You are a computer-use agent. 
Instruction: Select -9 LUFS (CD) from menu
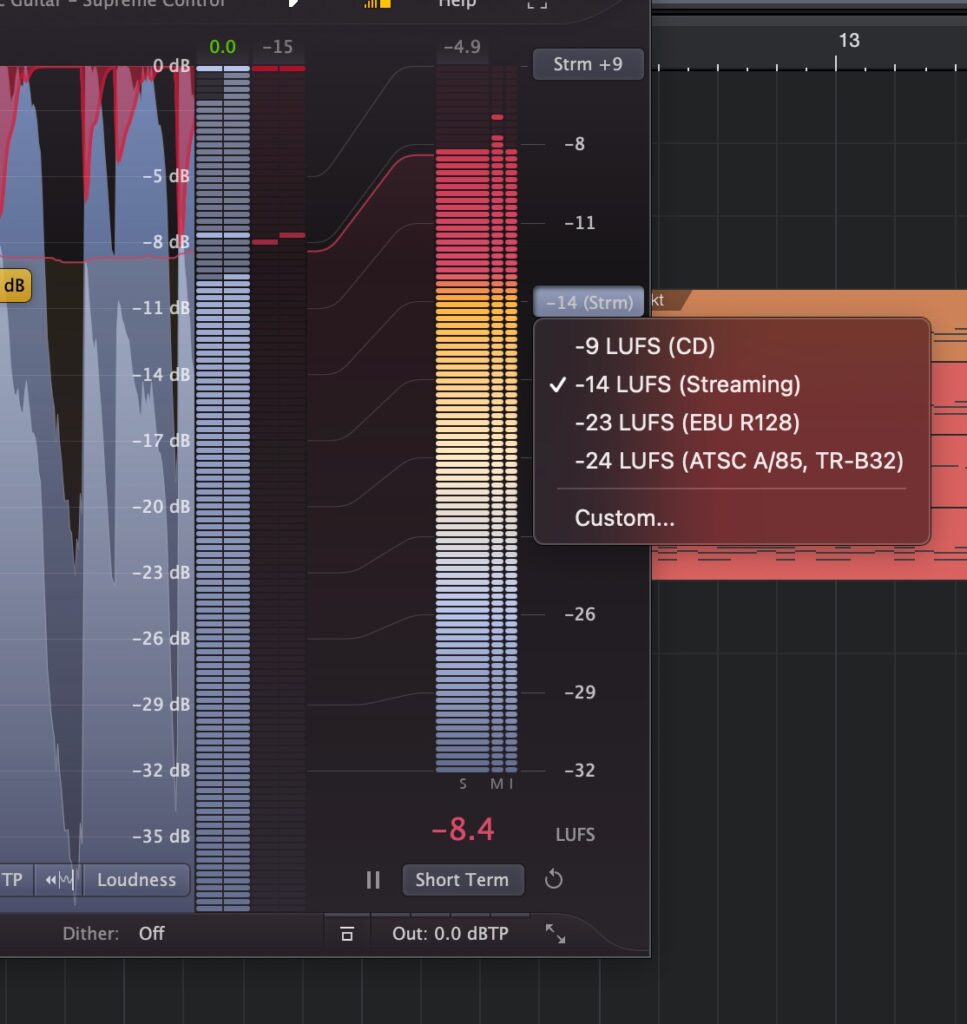click(x=645, y=346)
